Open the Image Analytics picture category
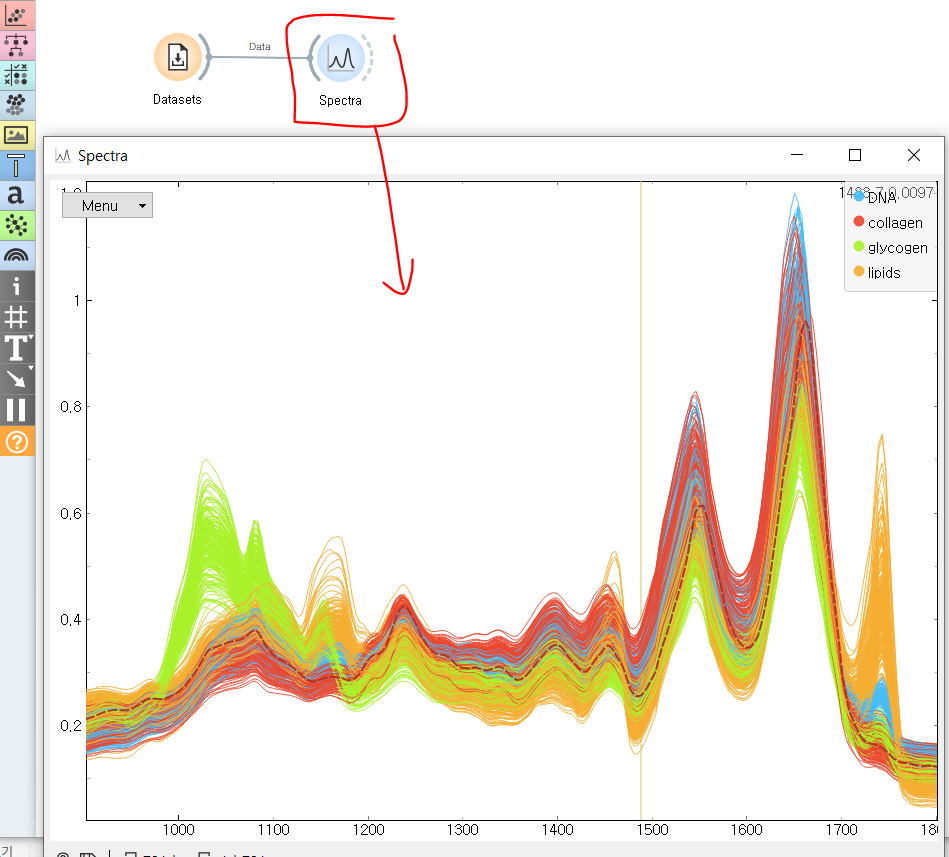This screenshot has width=949, height=857. click(x=16, y=134)
